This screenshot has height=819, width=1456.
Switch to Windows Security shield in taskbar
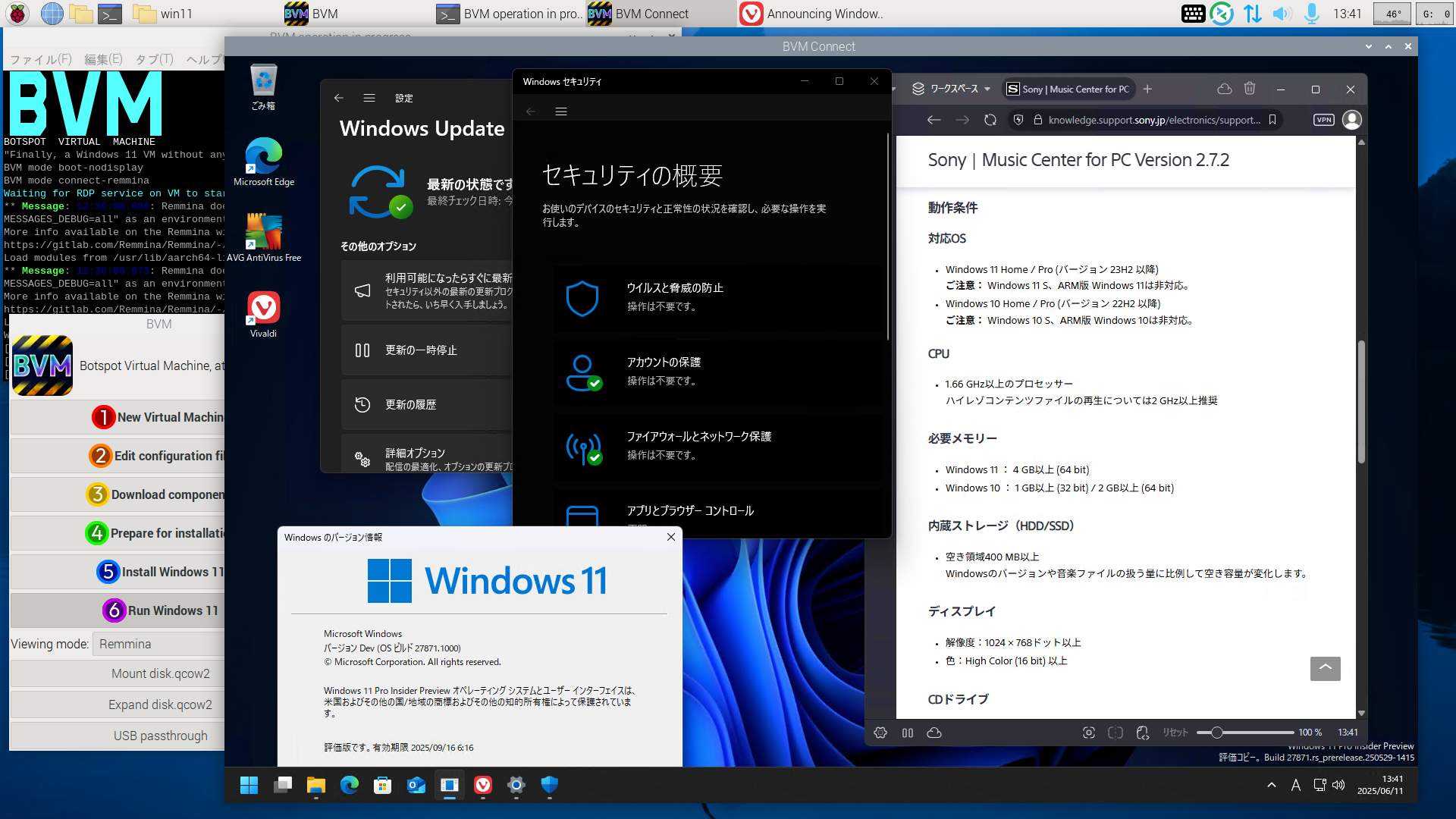pyautogui.click(x=550, y=785)
